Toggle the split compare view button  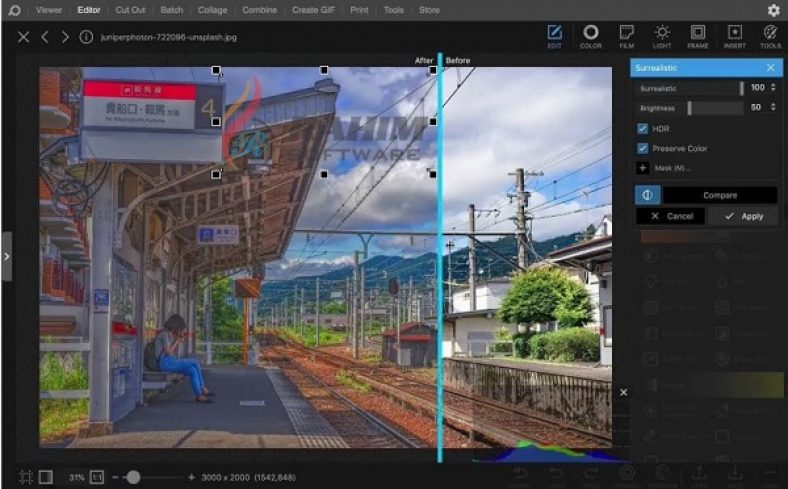click(647, 195)
